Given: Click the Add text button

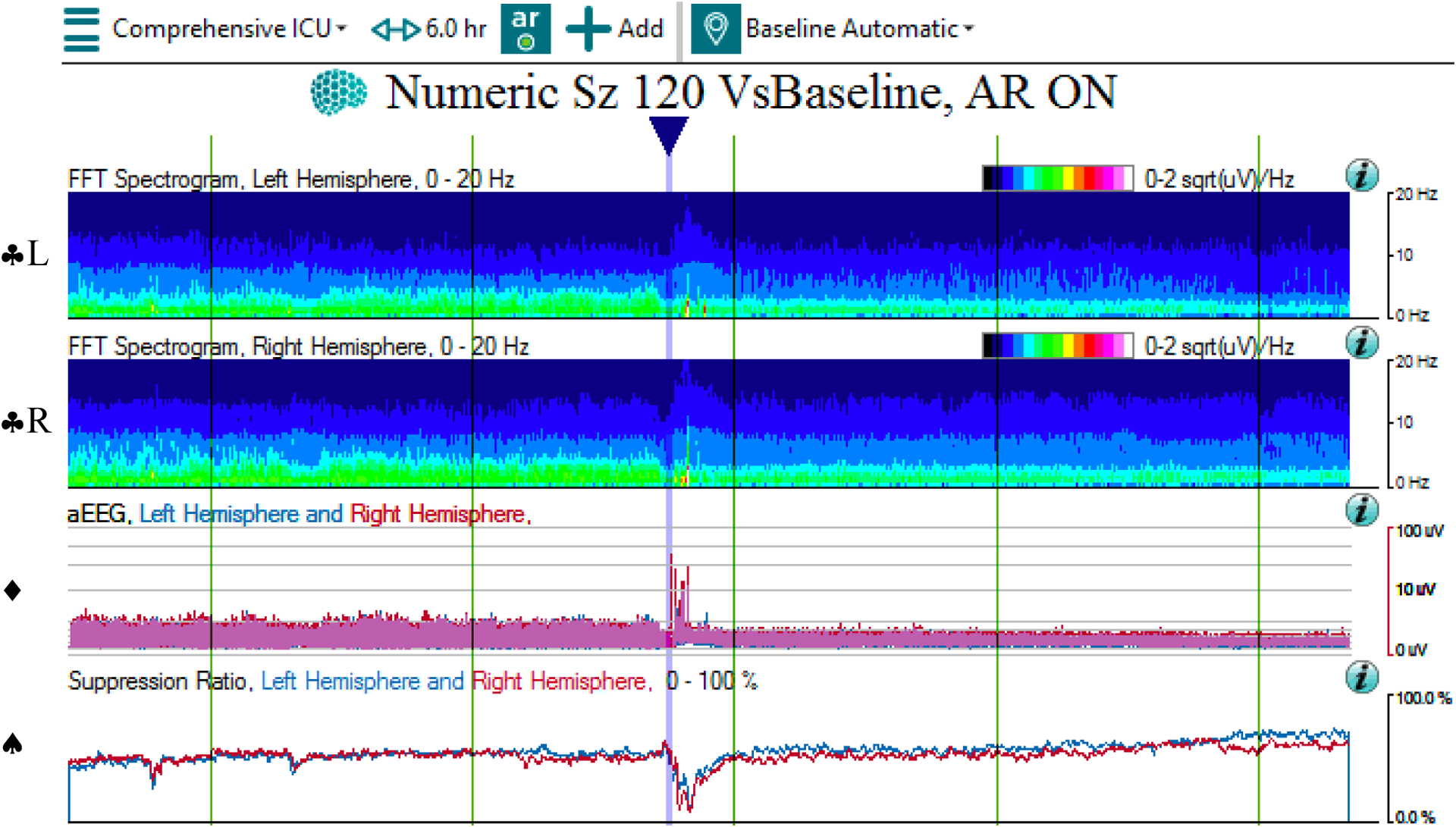Looking at the screenshot, I should pyautogui.click(x=641, y=29).
